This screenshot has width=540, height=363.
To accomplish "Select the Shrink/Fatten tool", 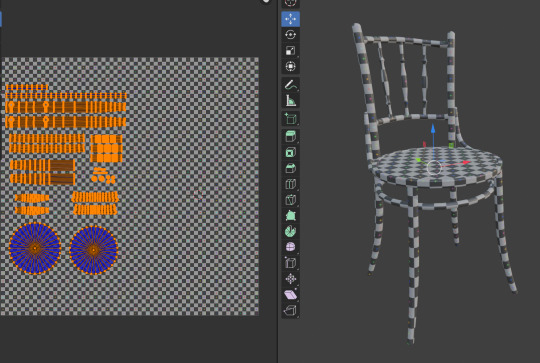I will click(x=290, y=279).
